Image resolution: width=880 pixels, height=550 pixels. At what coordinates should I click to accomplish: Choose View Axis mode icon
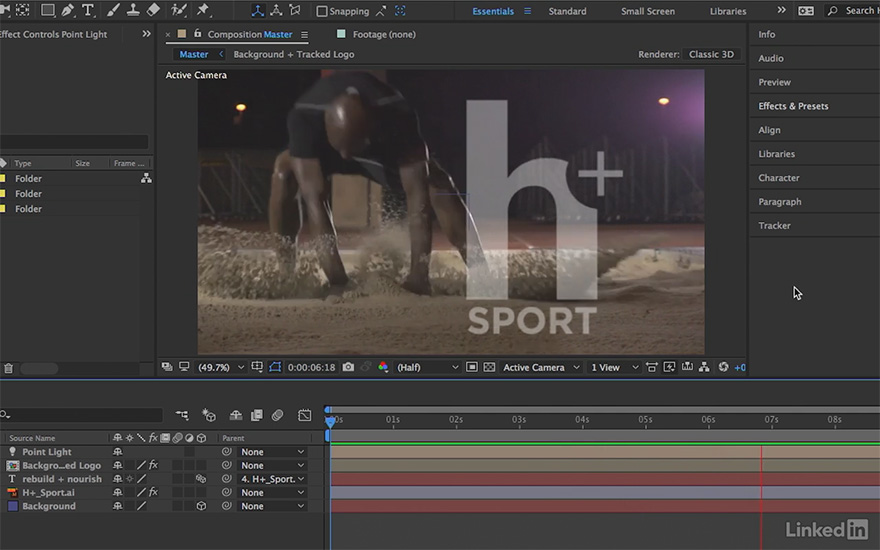tap(295, 11)
